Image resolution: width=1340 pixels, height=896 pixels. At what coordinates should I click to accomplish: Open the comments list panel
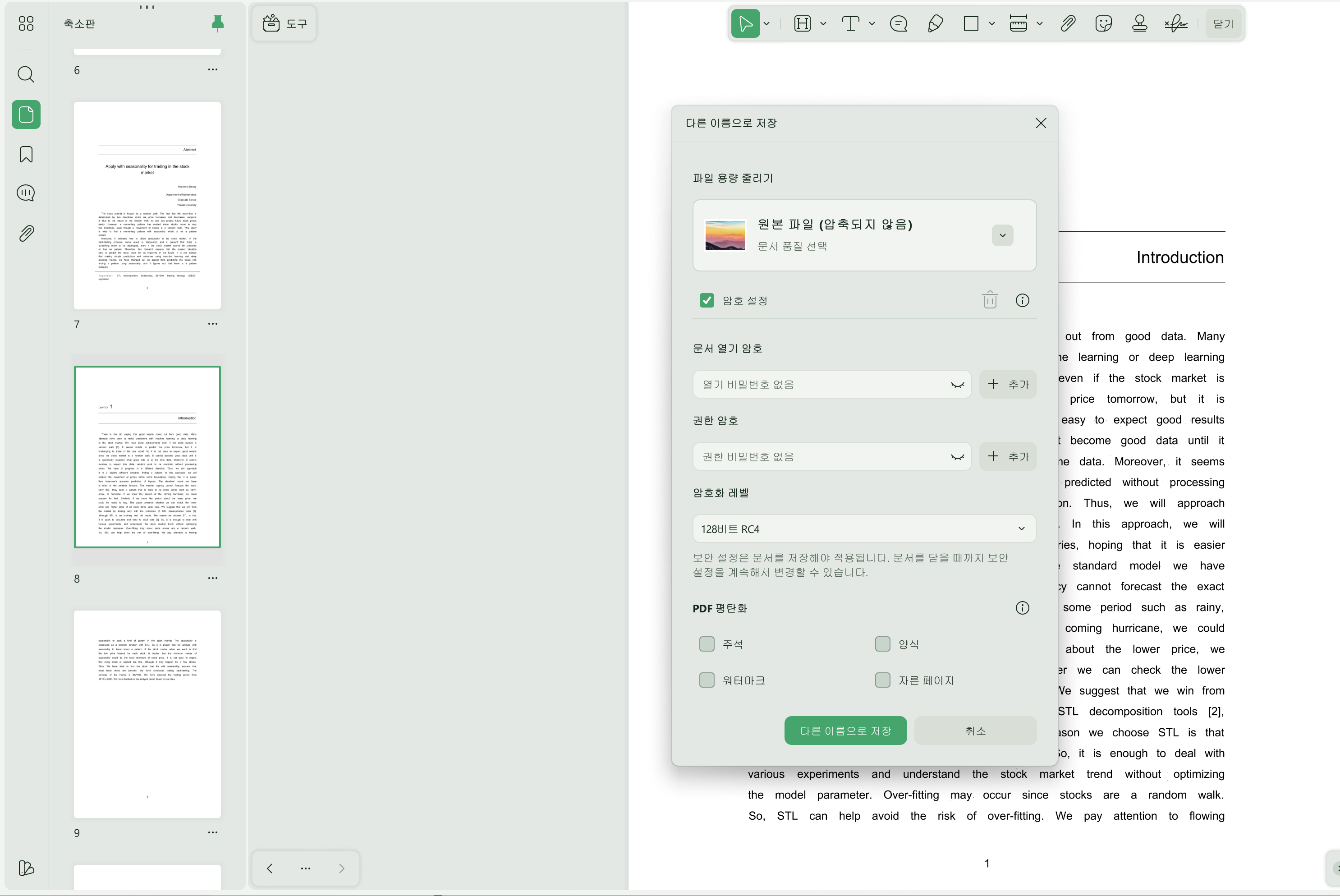pos(26,193)
